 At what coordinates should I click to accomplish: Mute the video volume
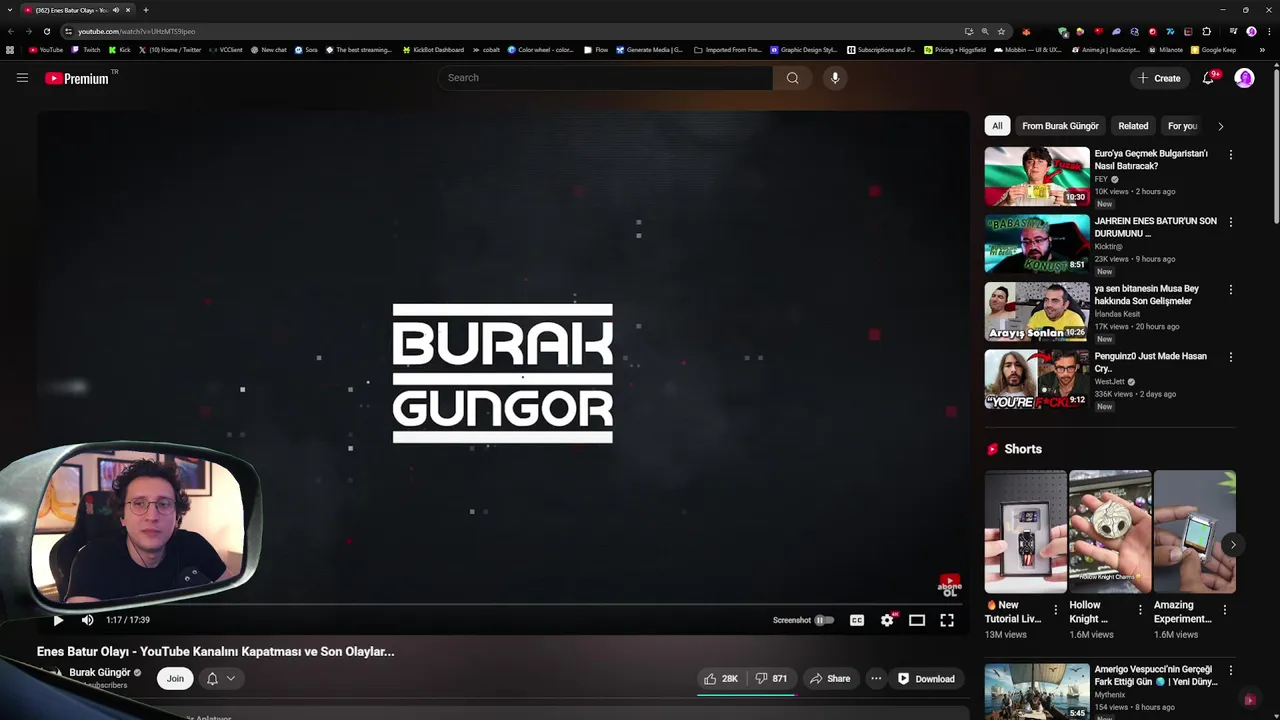87,620
